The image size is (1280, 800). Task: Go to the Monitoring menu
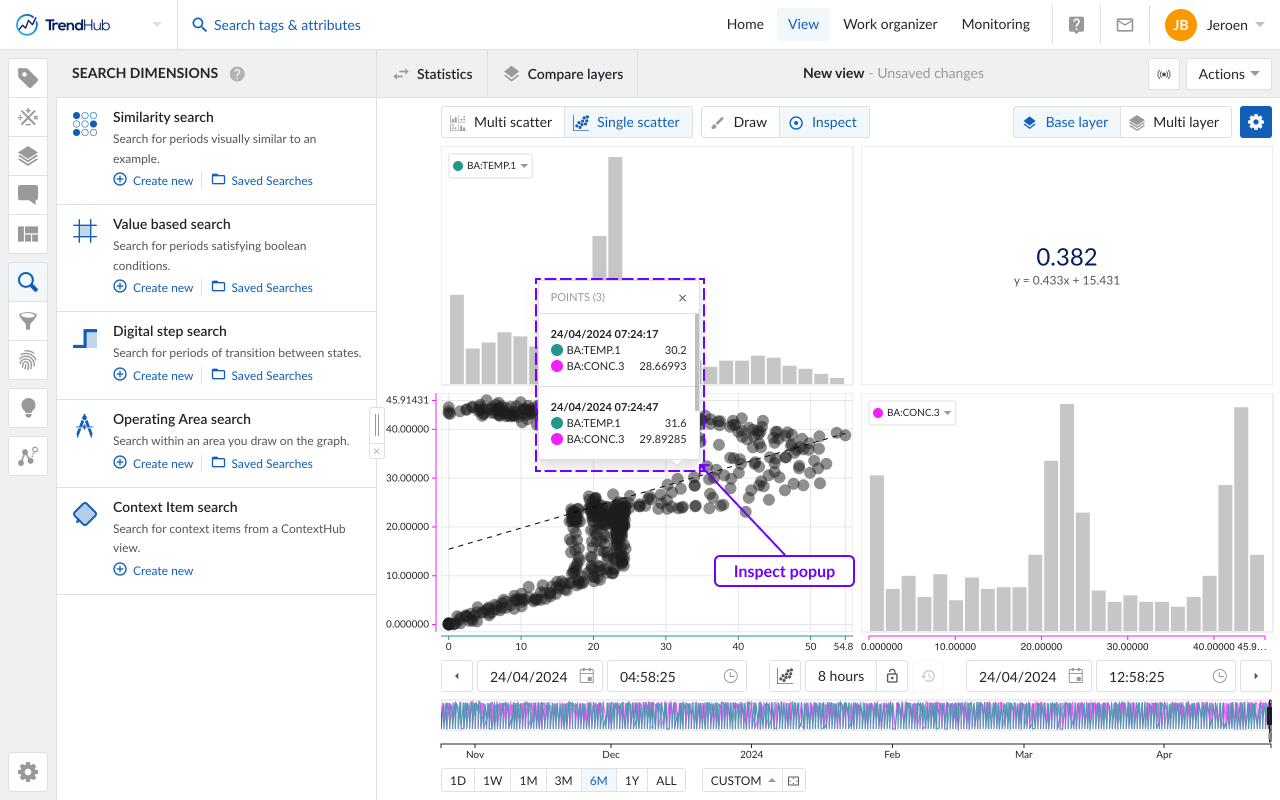(x=995, y=25)
